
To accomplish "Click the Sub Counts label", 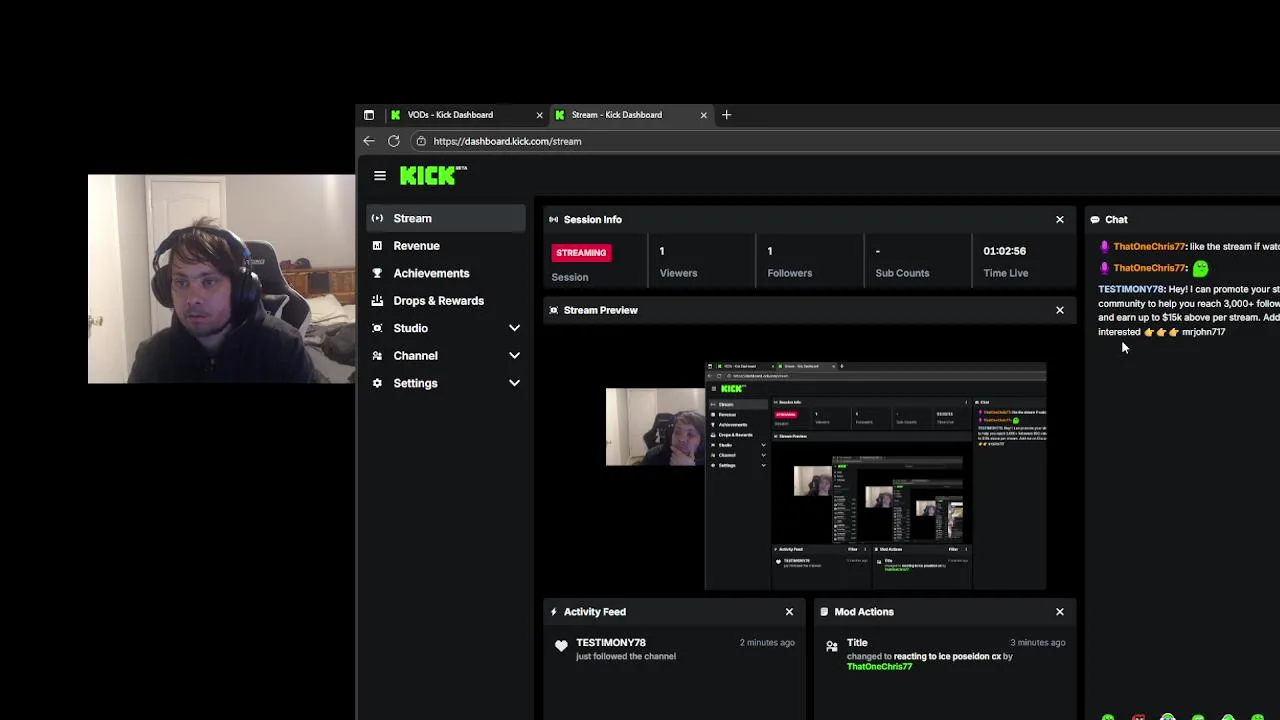I will pos(902,273).
